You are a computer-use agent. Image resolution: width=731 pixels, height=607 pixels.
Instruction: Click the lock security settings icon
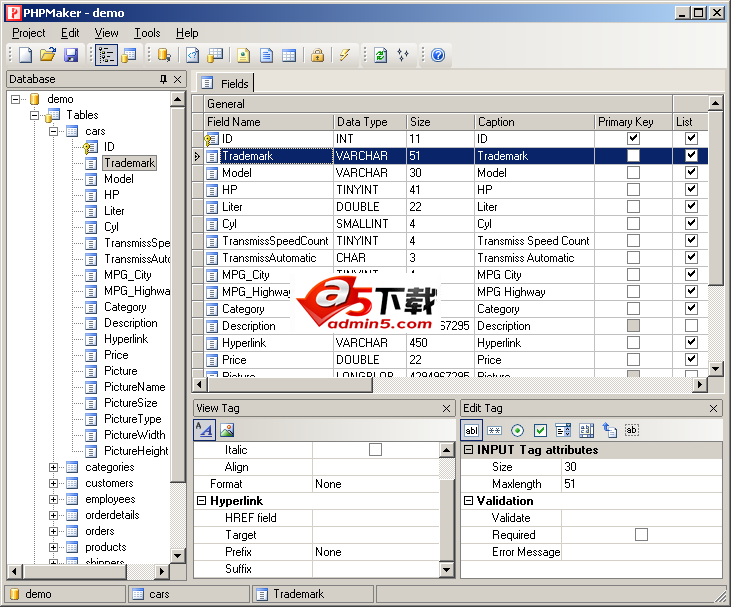pyautogui.click(x=317, y=55)
